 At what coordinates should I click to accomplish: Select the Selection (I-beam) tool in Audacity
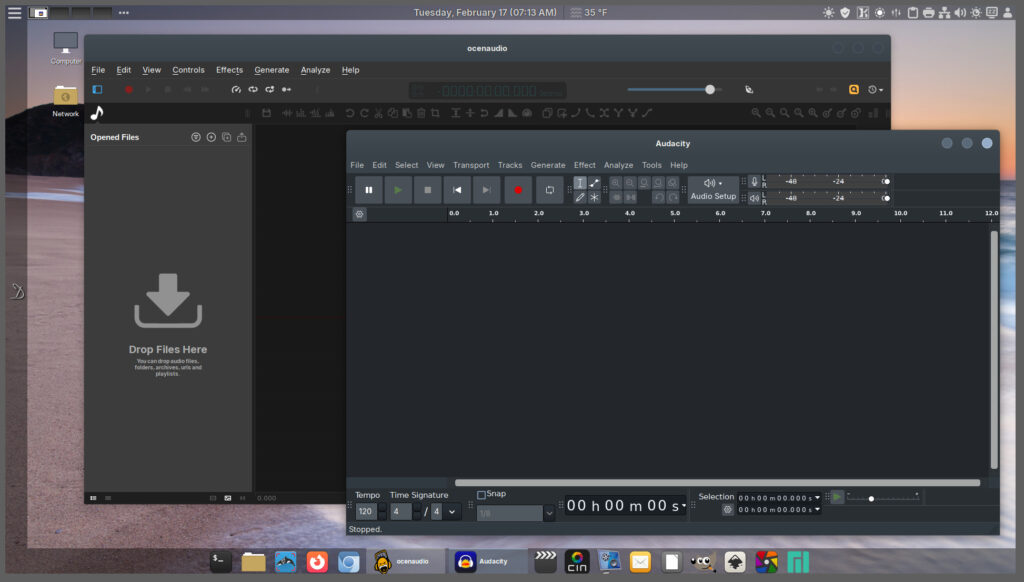pyautogui.click(x=580, y=183)
